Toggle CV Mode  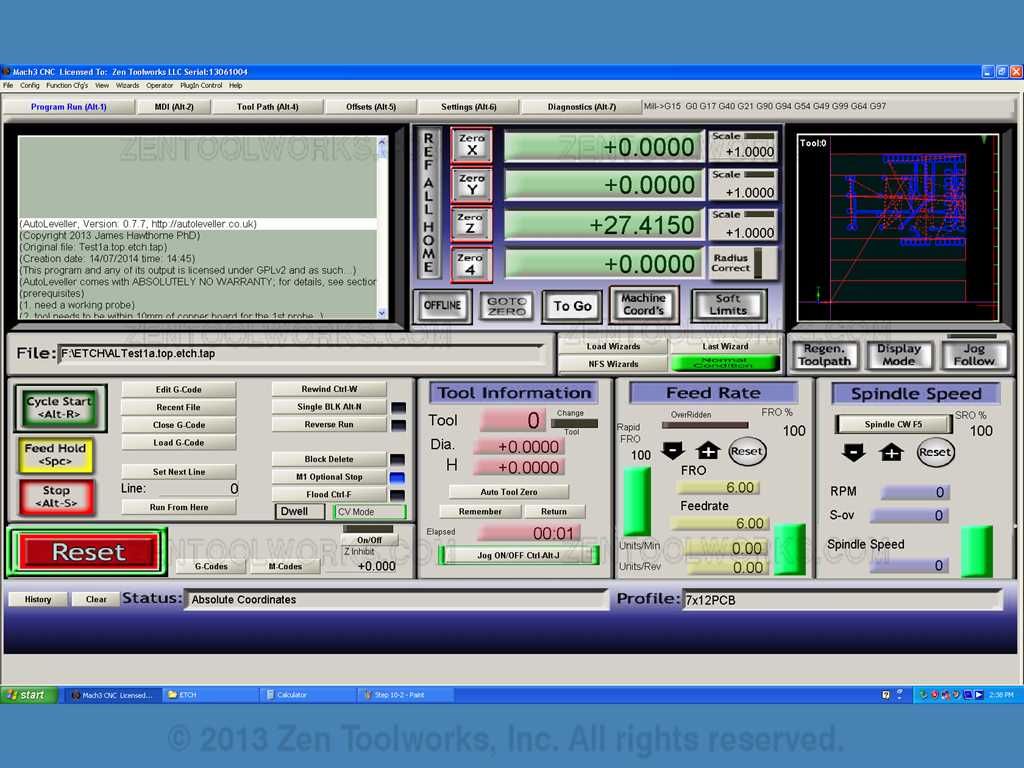coord(370,512)
